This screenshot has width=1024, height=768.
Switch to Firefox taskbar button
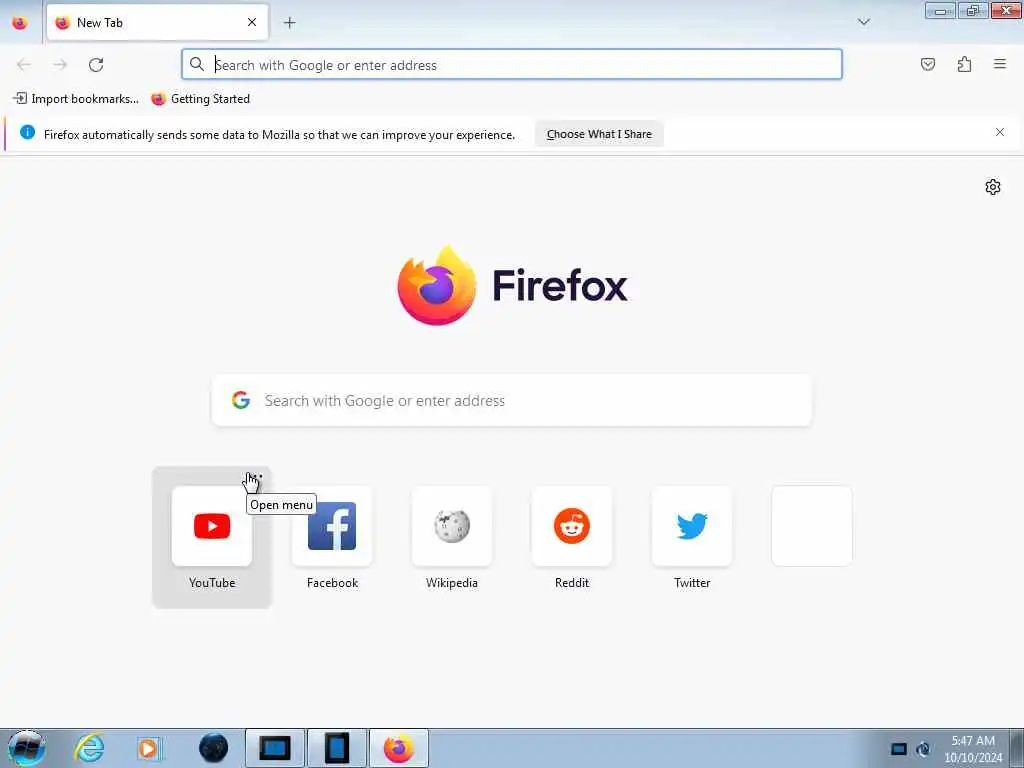click(x=399, y=748)
